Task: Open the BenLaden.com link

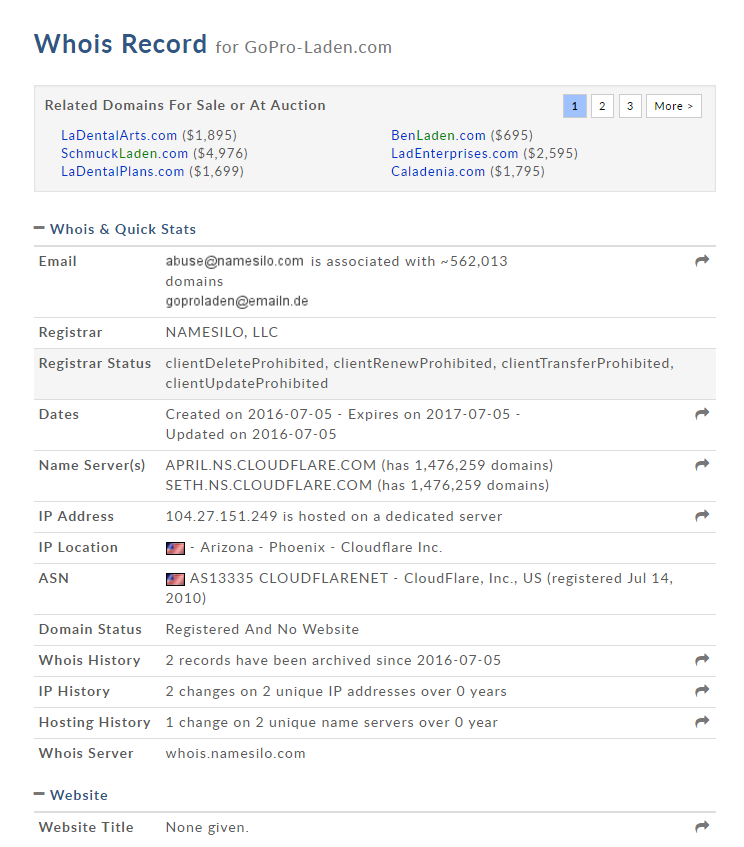Action: tap(438, 135)
